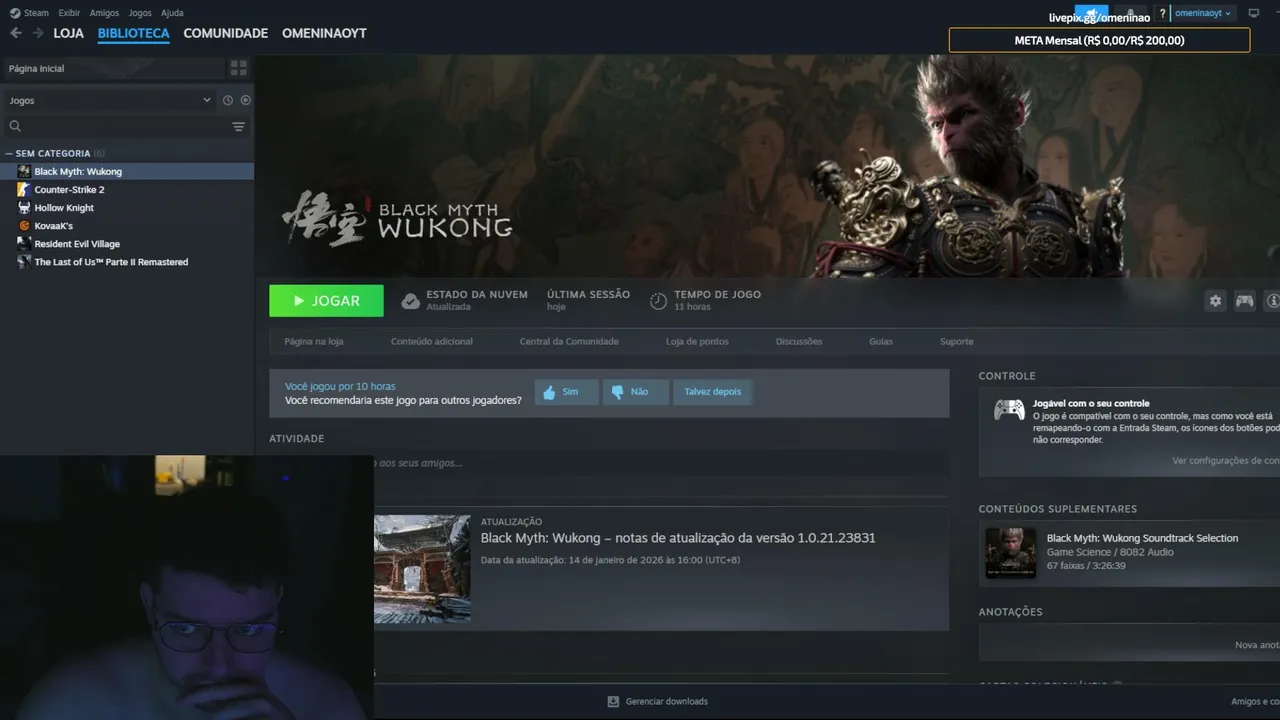Image resolution: width=1280 pixels, height=720 pixels.
Task: Open Black Myth: Wukong Soundtrack Selection title
Action: 1142,538
